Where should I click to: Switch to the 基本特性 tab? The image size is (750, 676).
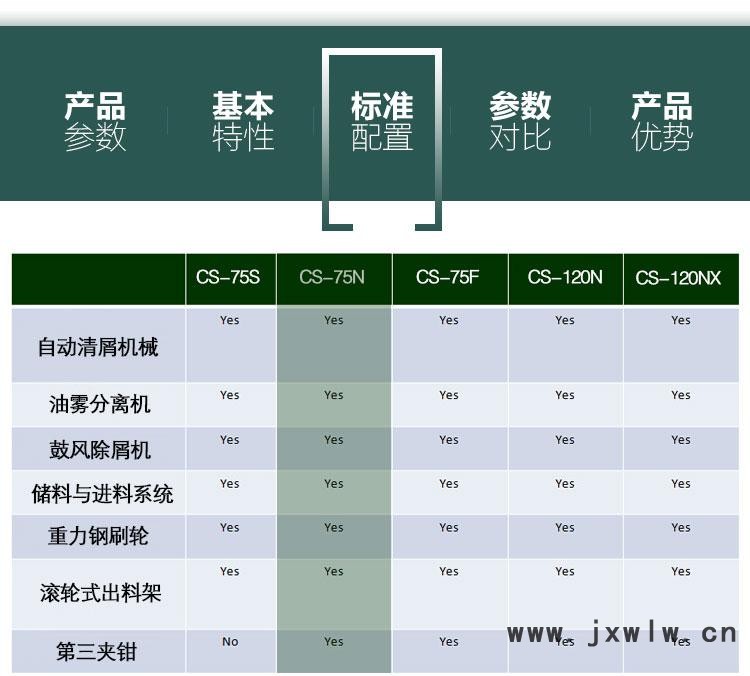(242, 121)
